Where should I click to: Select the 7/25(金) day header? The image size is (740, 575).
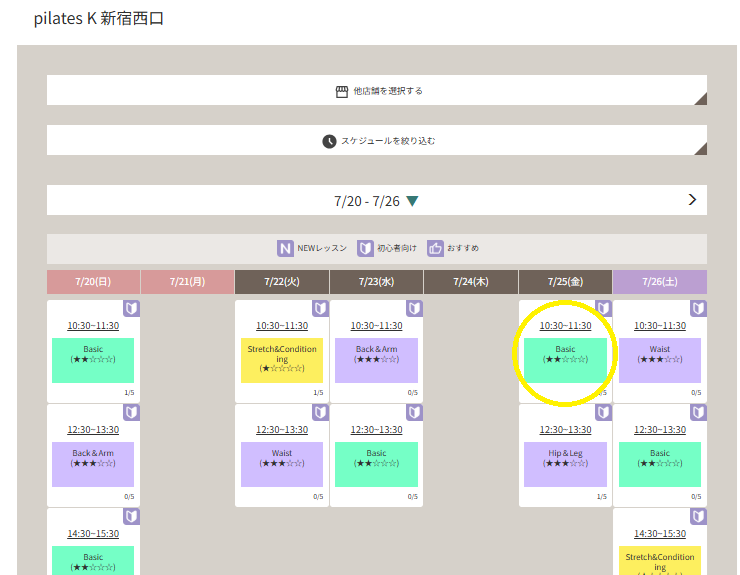tap(565, 282)
